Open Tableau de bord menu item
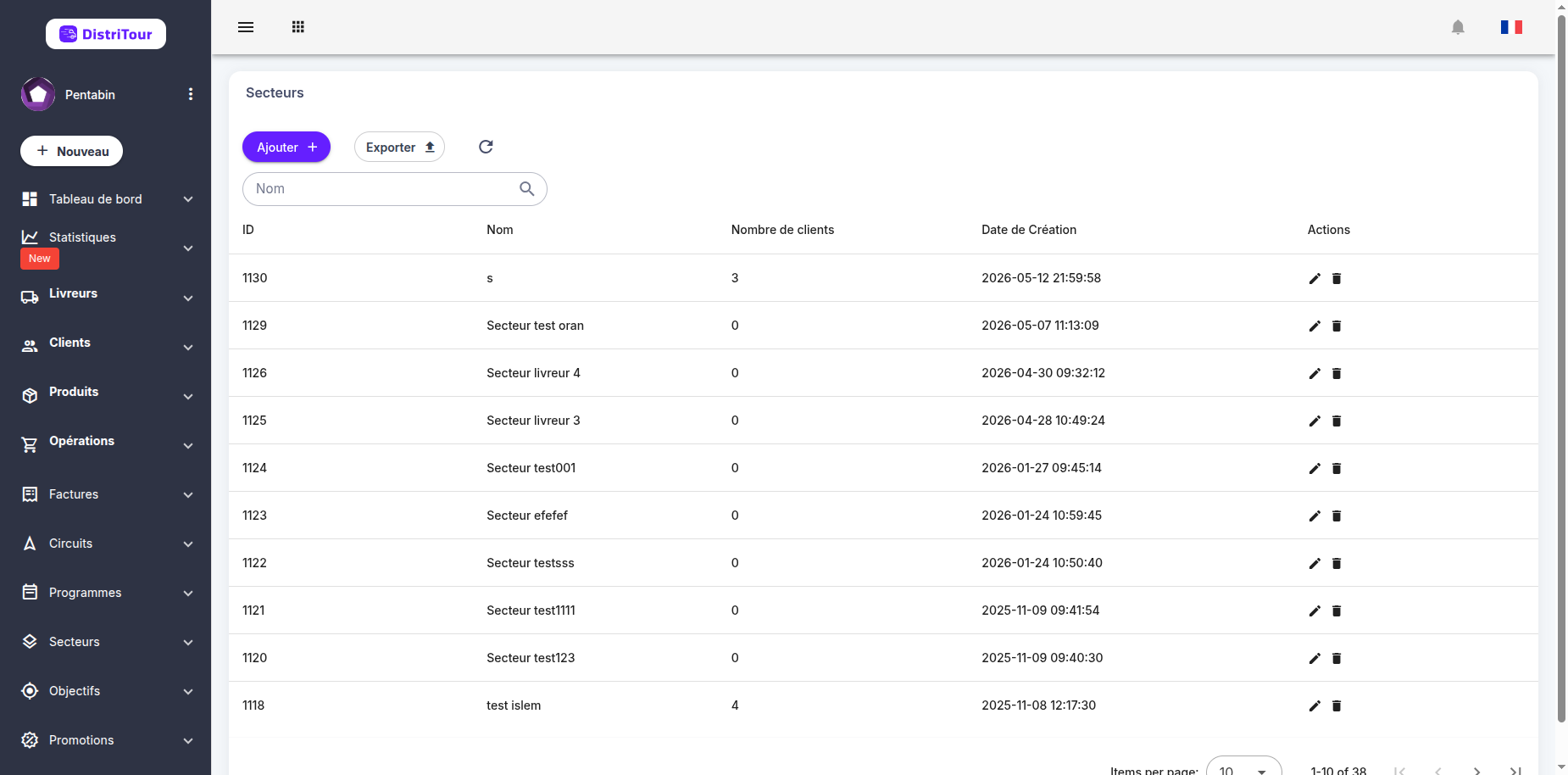The image size is (1568, 775). (x=106, y=199)
